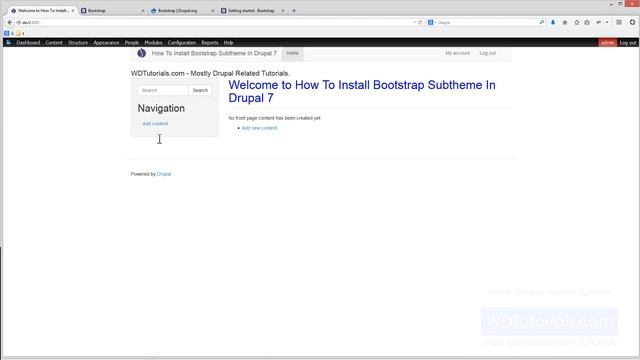Reload the page with the refresh icon
This screenshot has height=360, width=640.
tap(420, 22)
